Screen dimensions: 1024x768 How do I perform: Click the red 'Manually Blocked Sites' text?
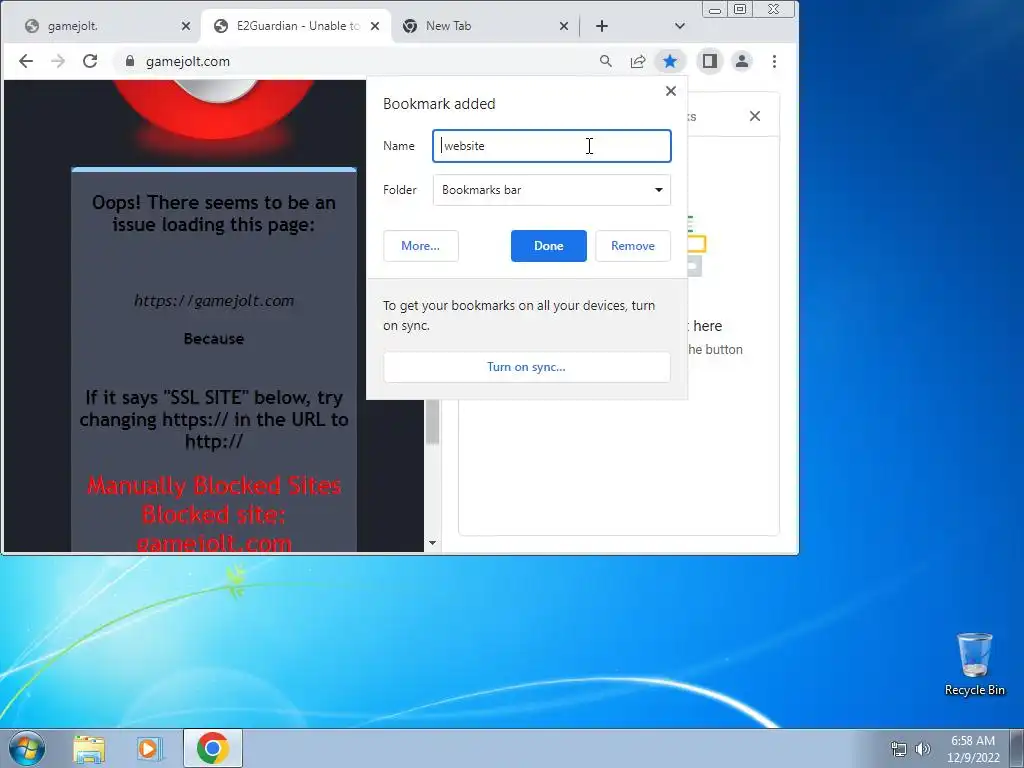[x=214, y=486]
